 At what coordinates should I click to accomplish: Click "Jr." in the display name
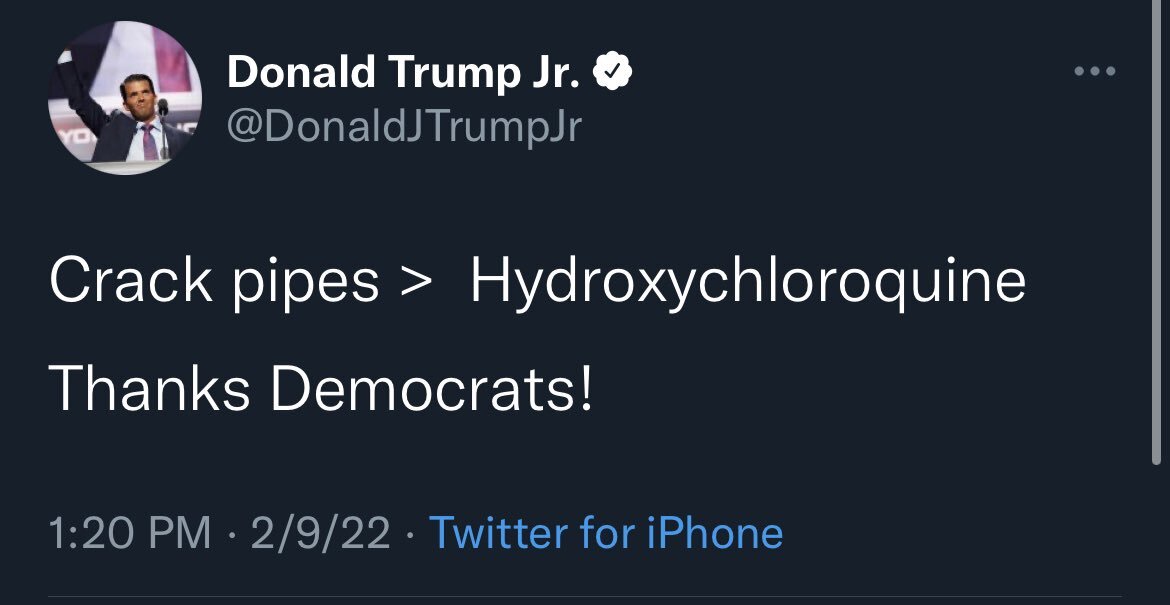coord(557,72)
